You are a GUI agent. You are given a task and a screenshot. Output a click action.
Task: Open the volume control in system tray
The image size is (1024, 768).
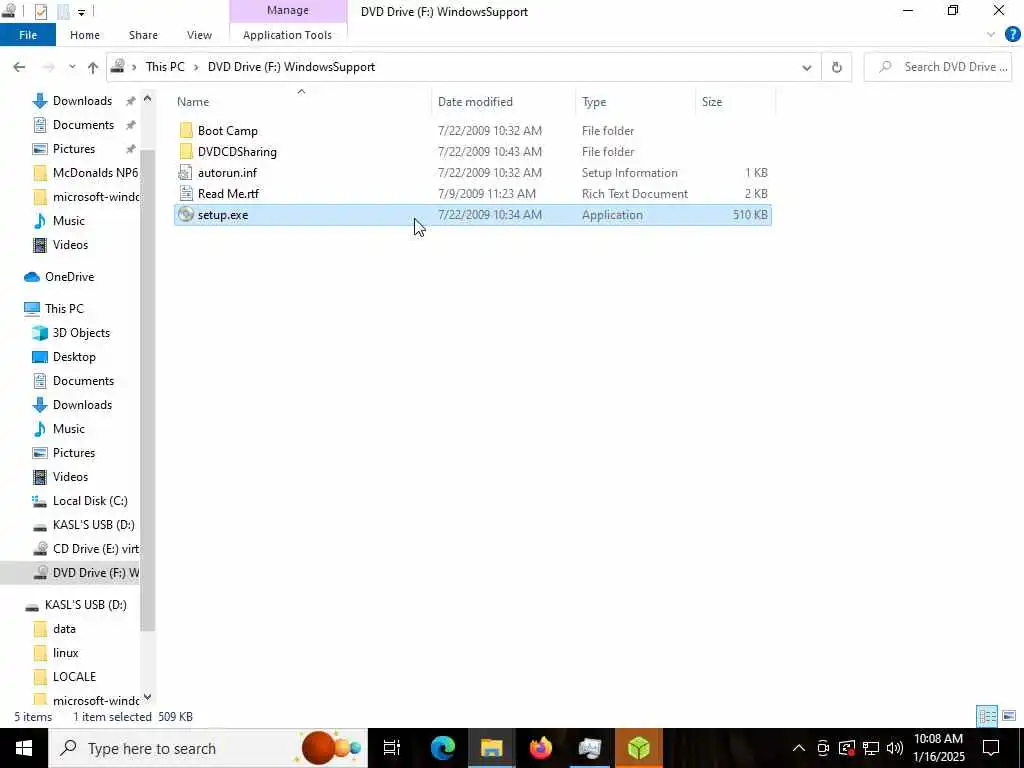[895, 748]
